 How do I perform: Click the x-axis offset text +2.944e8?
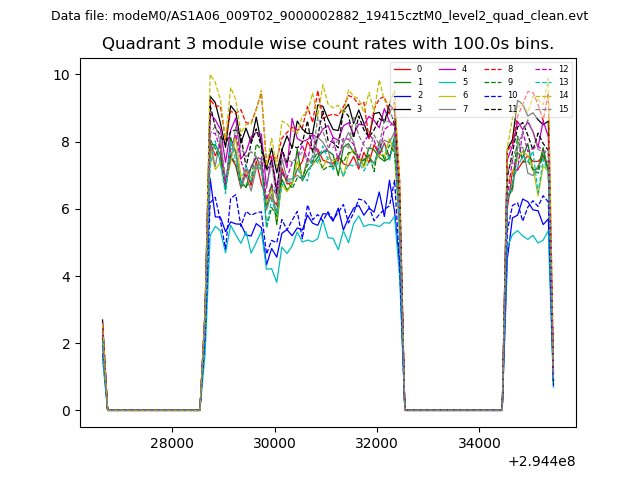pos(542,461)
